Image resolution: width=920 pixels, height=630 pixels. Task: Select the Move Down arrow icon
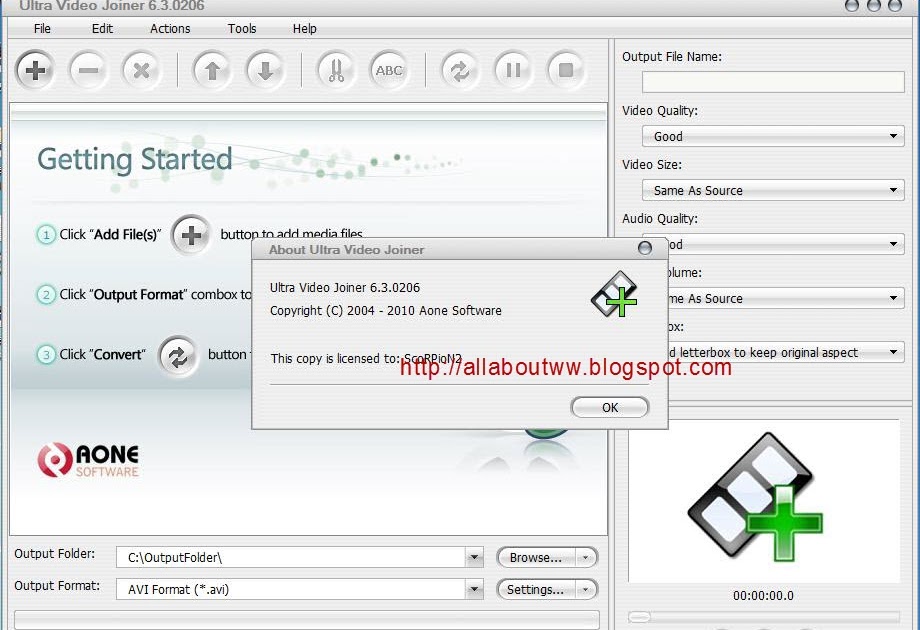click(263, 70)
